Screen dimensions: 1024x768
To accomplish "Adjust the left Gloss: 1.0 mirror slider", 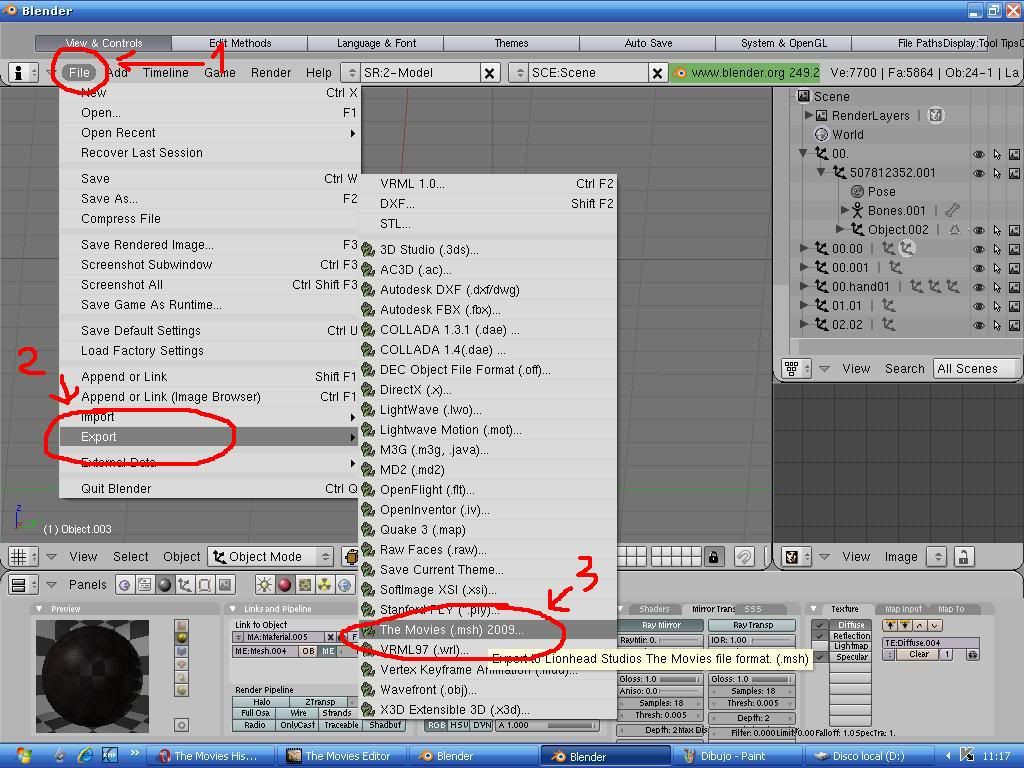I will coord(661,679).
